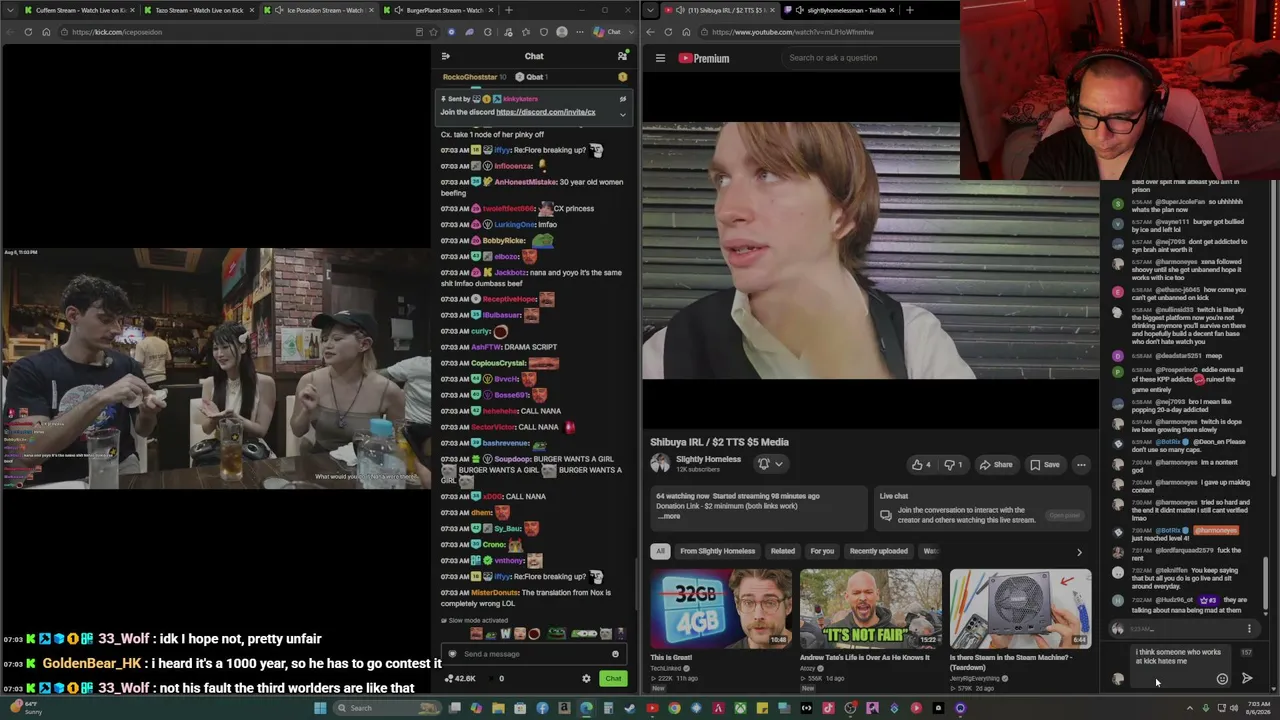Open notification bell dropdown for channel
The image size is (1280, 720).
pyautogui.click(x=769, y=464)
